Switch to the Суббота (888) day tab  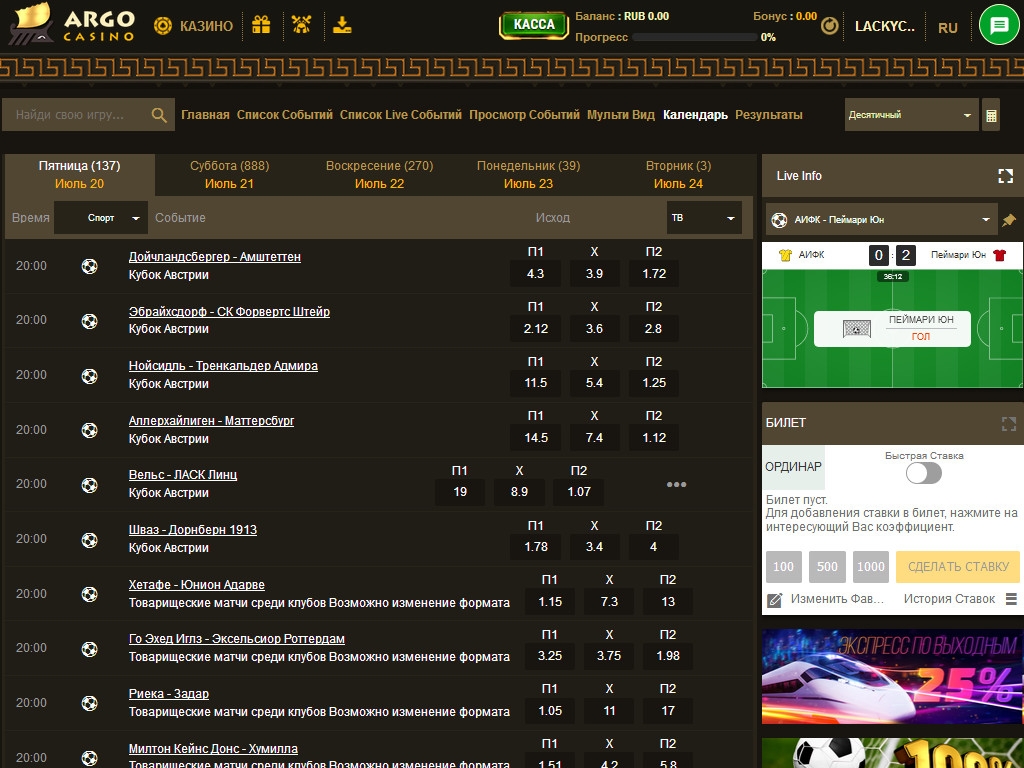(x=229, y=174)
